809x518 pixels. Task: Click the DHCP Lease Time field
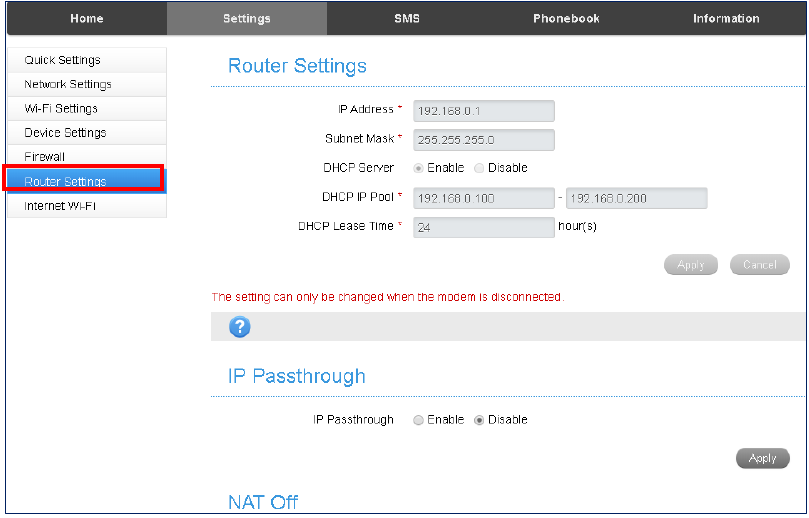pos(483,227)
